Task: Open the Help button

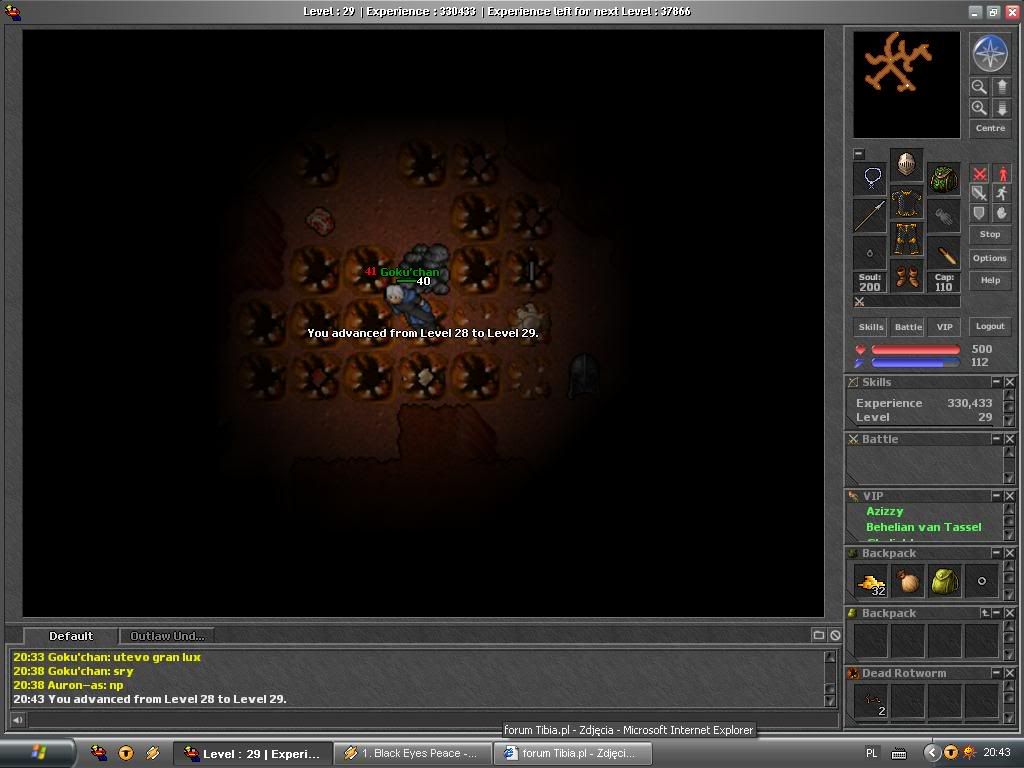Action: 989,280
